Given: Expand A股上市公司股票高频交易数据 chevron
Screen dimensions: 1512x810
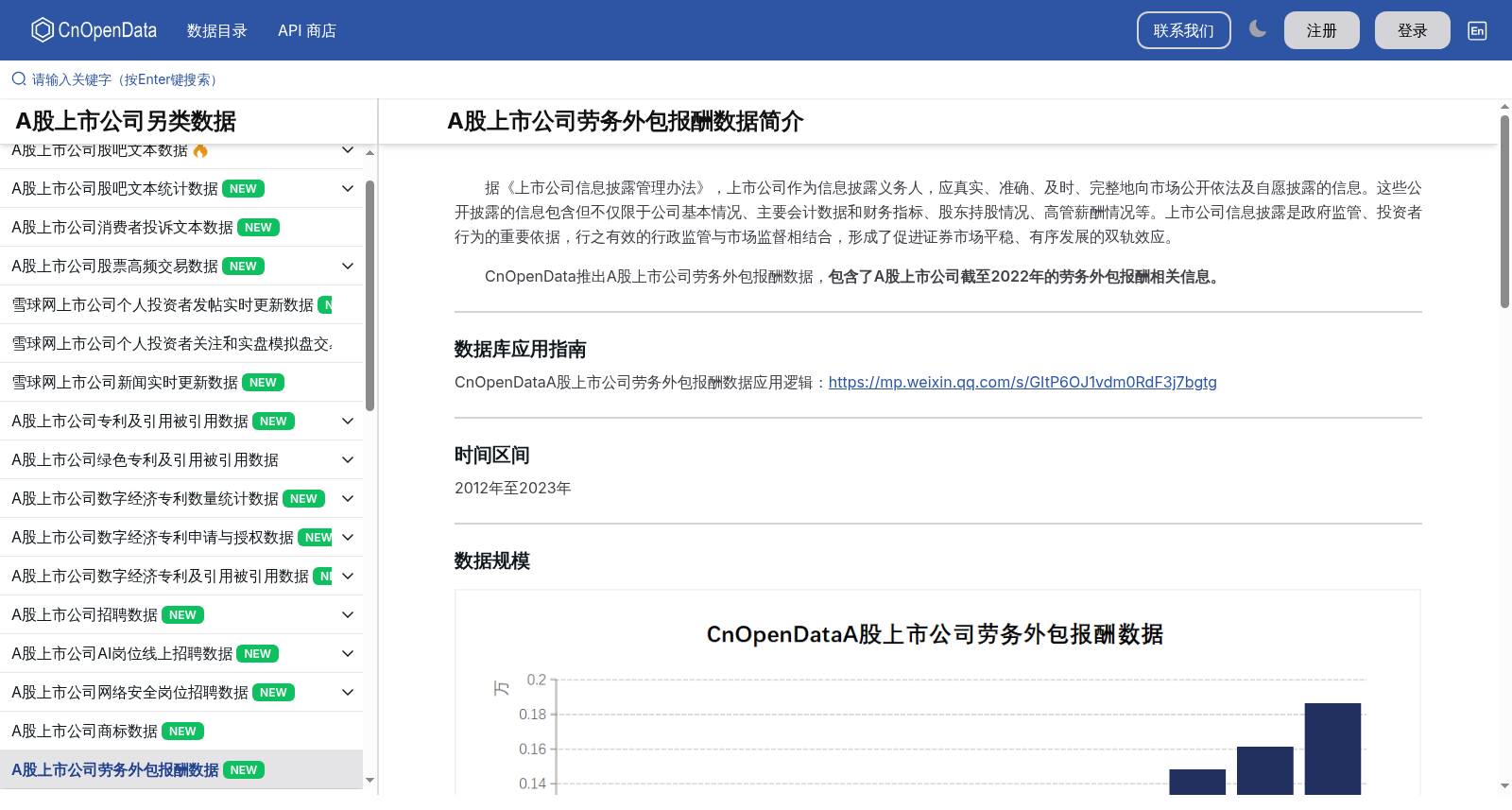Looking at the screenshot, I should click(348, 267).
